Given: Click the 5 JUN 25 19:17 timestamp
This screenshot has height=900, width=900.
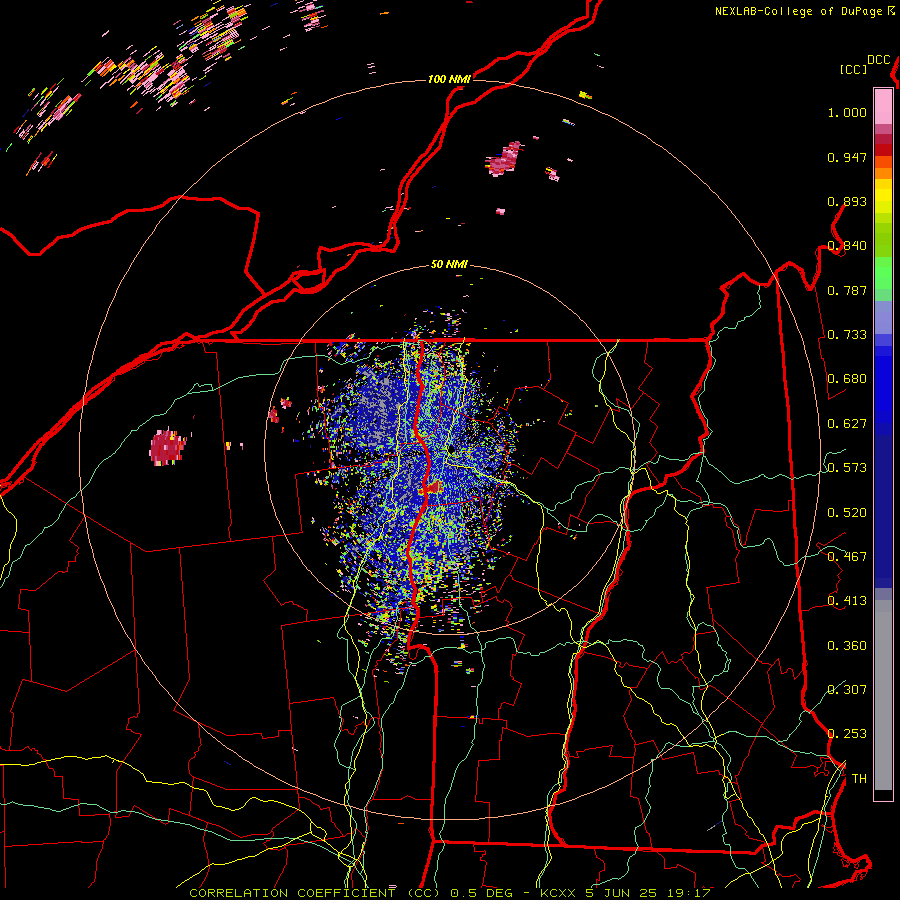Looking at the screenshot, I should [x=648, y=893].
